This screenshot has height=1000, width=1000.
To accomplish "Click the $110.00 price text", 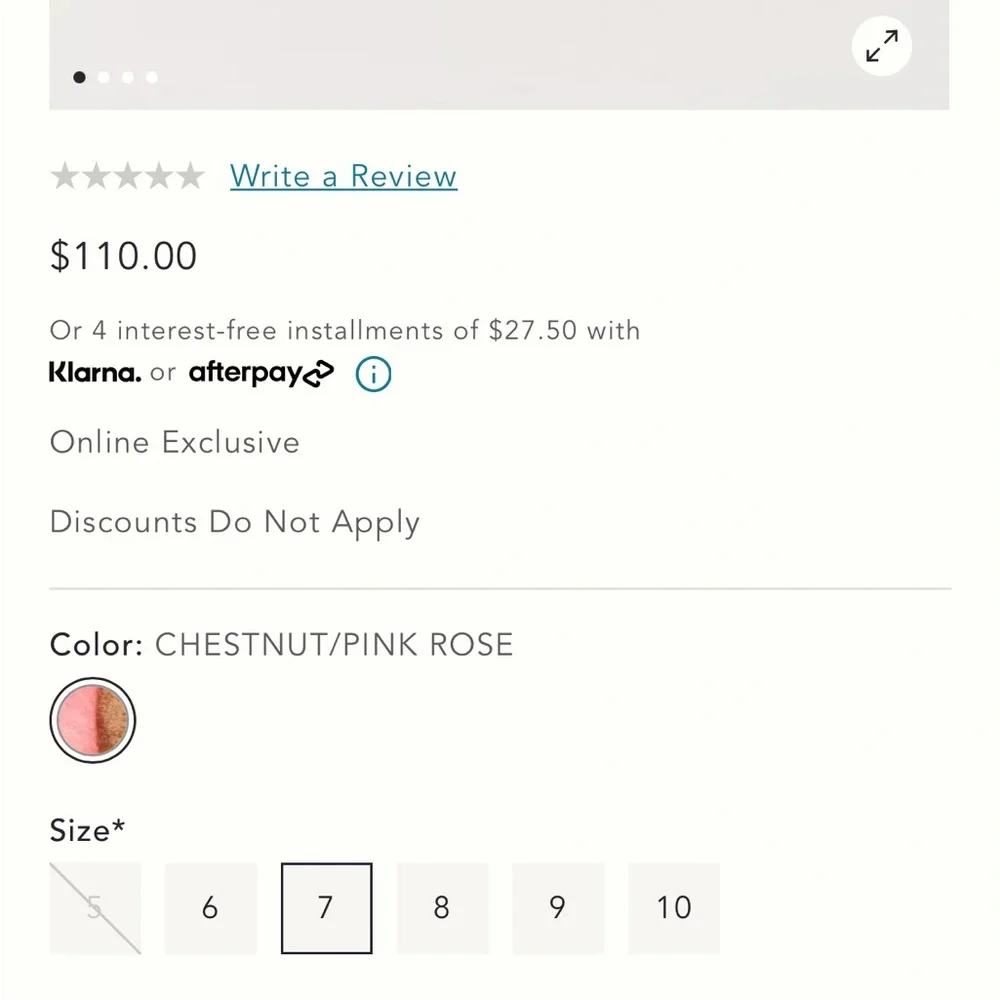I will 123,256.
